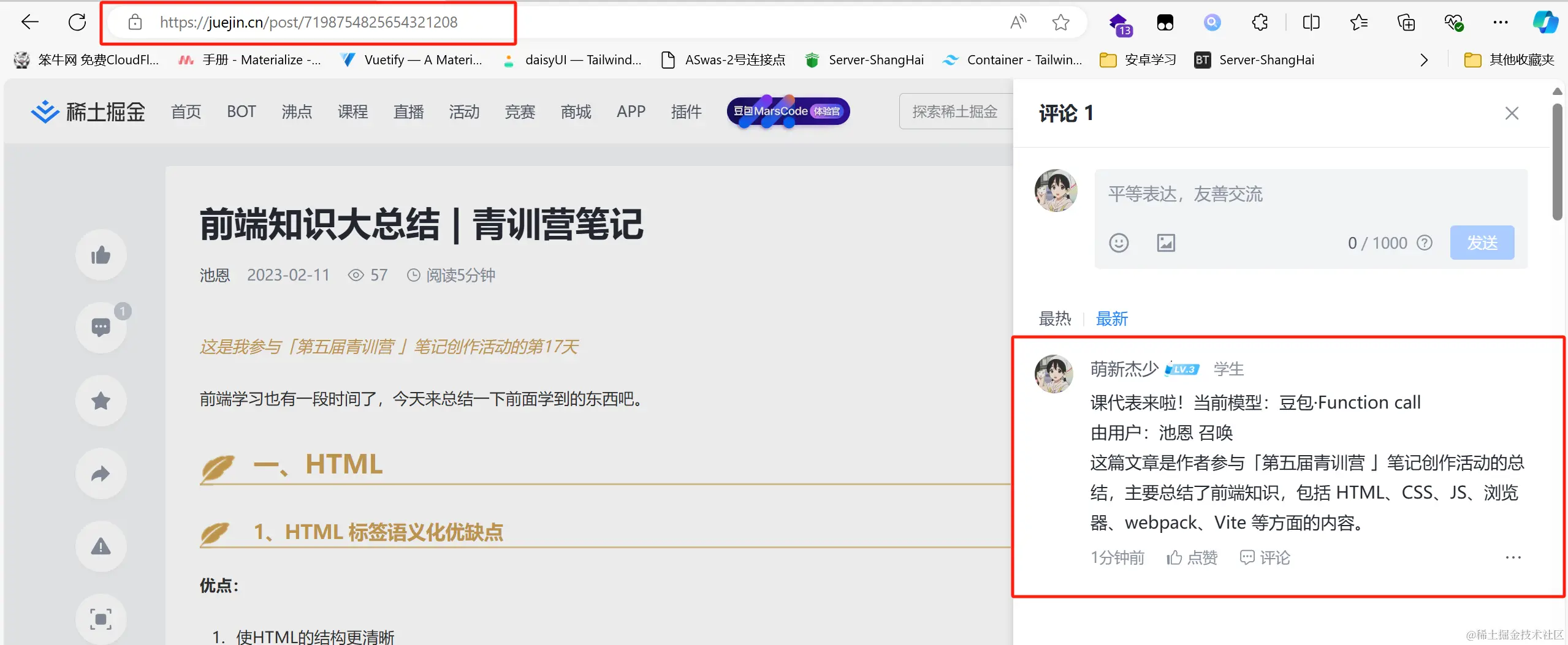The height and width of the screenshot is (645, 1568).
Task: Open article comments with the chat bubble icon
Action: pyautogui.click(x=101, y=328)
